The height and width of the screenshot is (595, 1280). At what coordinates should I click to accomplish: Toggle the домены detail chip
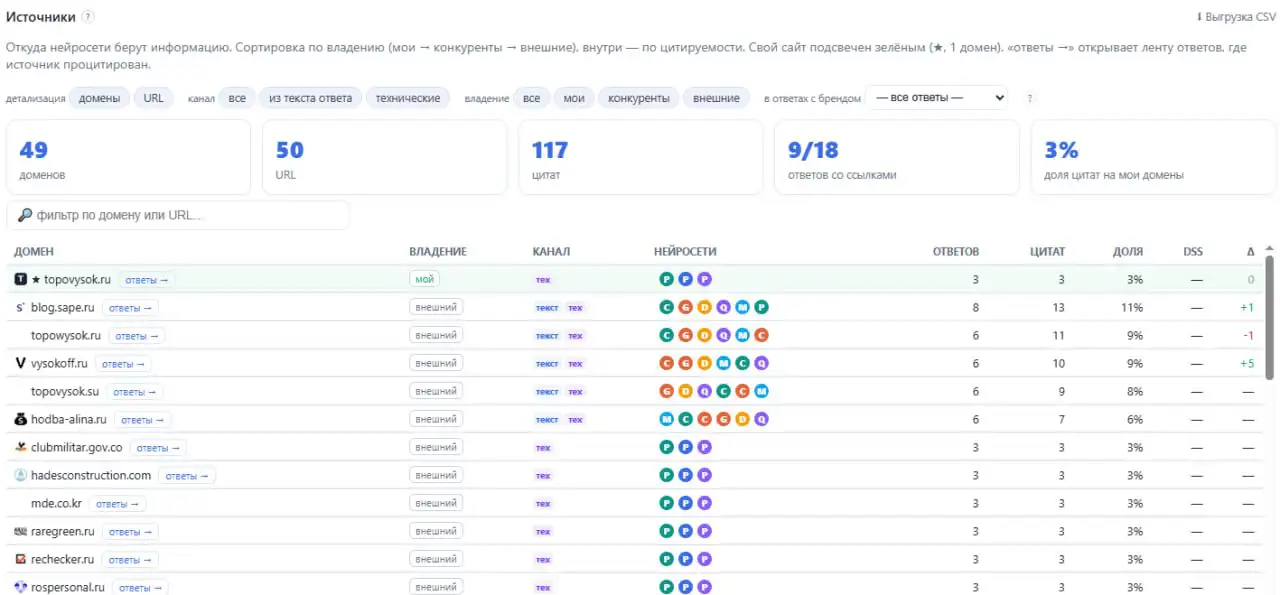pos(99,98)
